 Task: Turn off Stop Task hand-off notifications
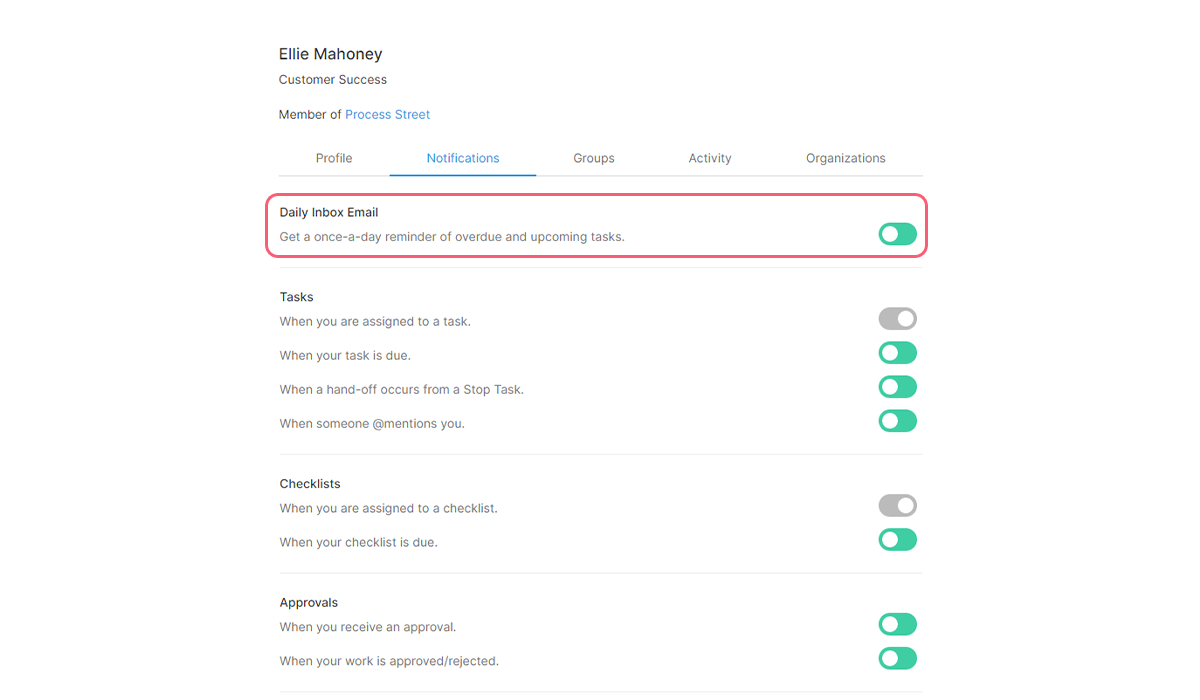pos(897,387)
